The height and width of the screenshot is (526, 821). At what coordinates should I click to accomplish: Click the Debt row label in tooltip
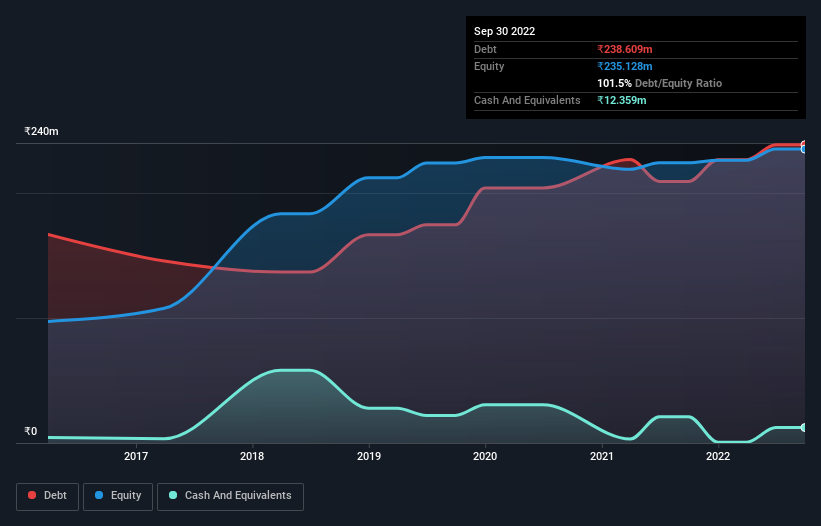click(x=485, y=49)
